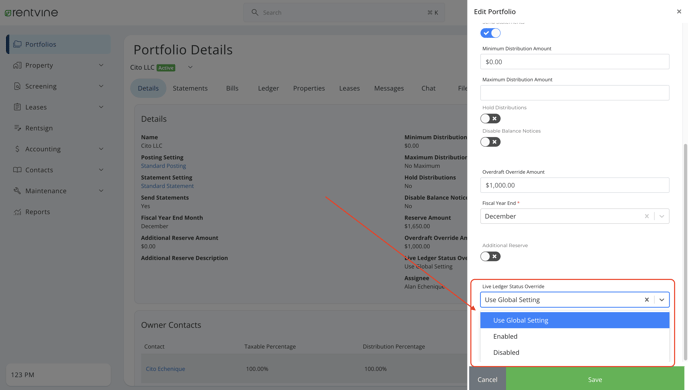Open the Fiscal Year End dropdown
The height and width of the screenshot is (390, 688).
662,216
